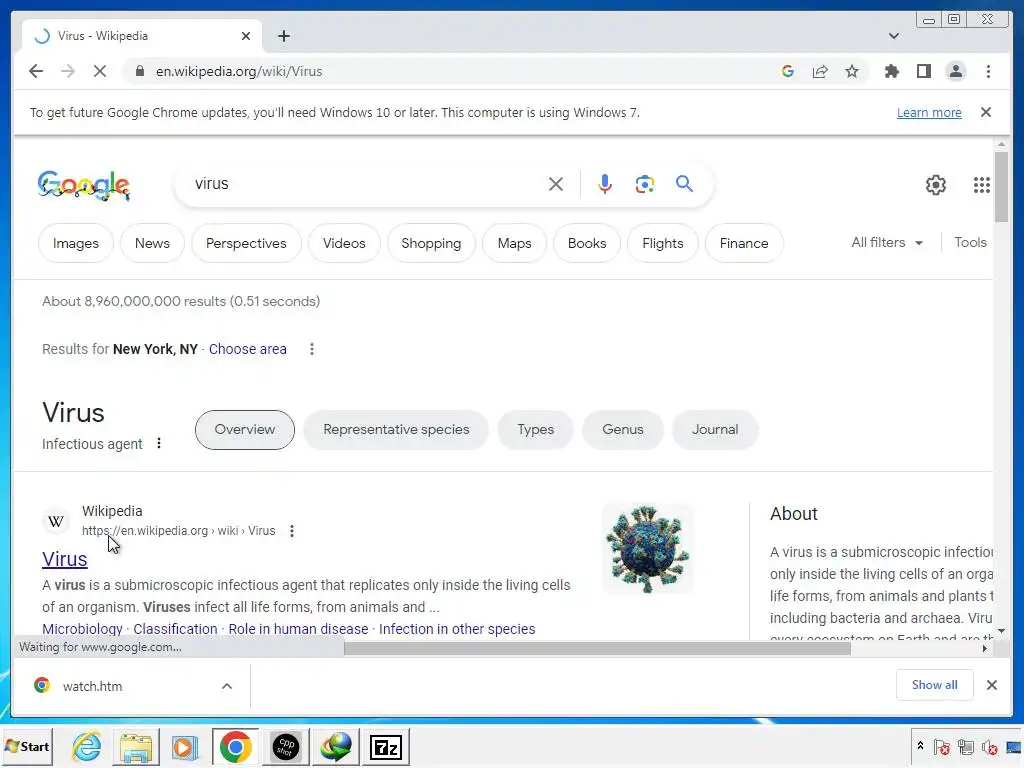Close the downloads bar

[x=991, y=684]
